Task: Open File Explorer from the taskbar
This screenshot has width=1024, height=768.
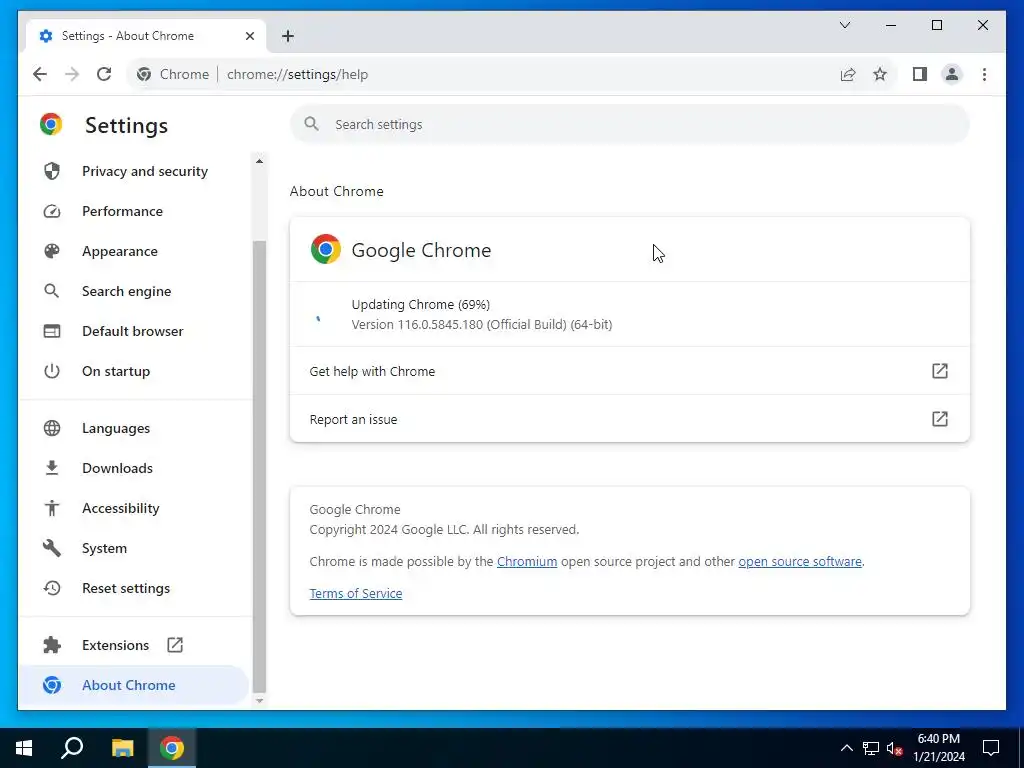Action: pos(122,748)
